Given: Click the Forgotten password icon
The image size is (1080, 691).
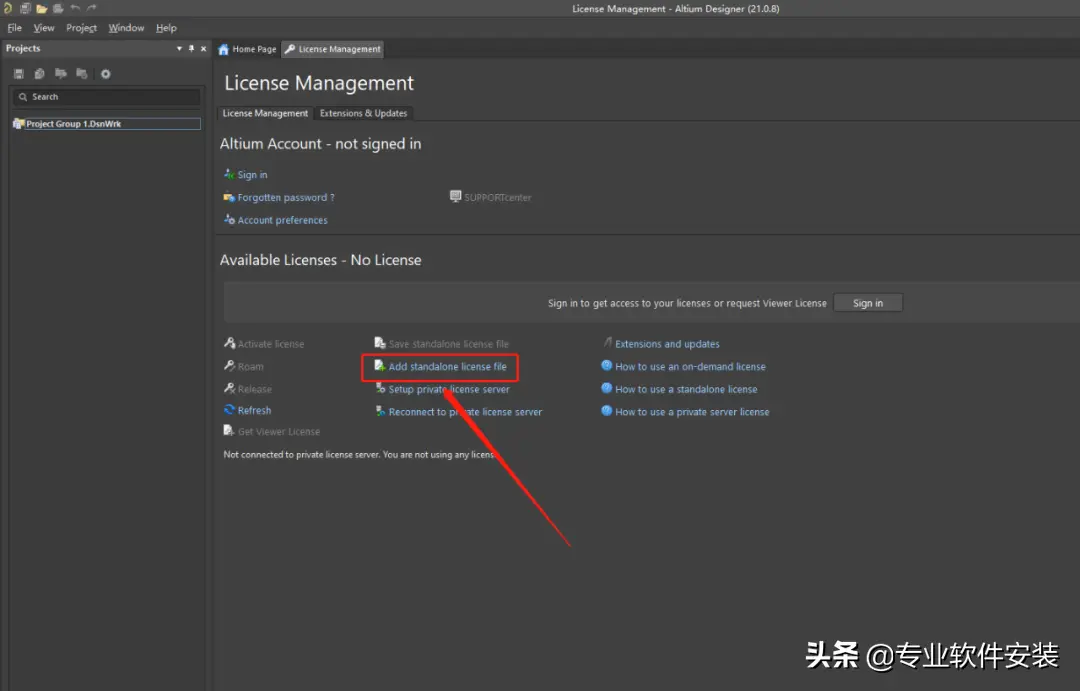Looking at the screenshot, I should click(229, 197).
